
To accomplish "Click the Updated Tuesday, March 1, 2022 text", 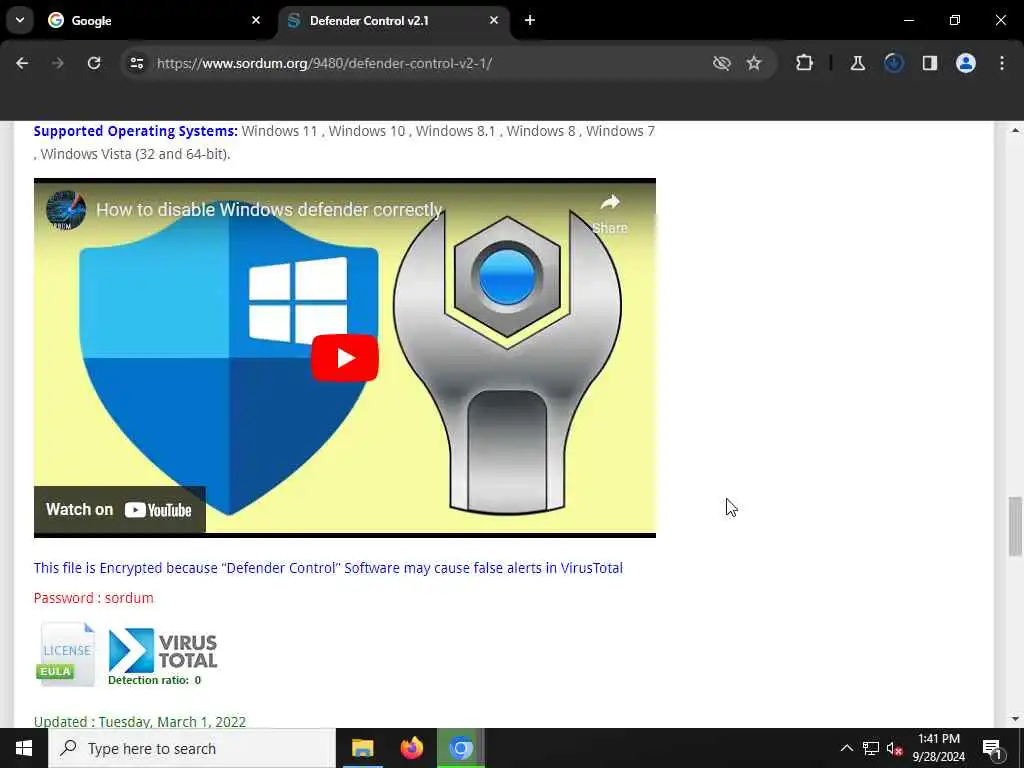I will point(140,722).
